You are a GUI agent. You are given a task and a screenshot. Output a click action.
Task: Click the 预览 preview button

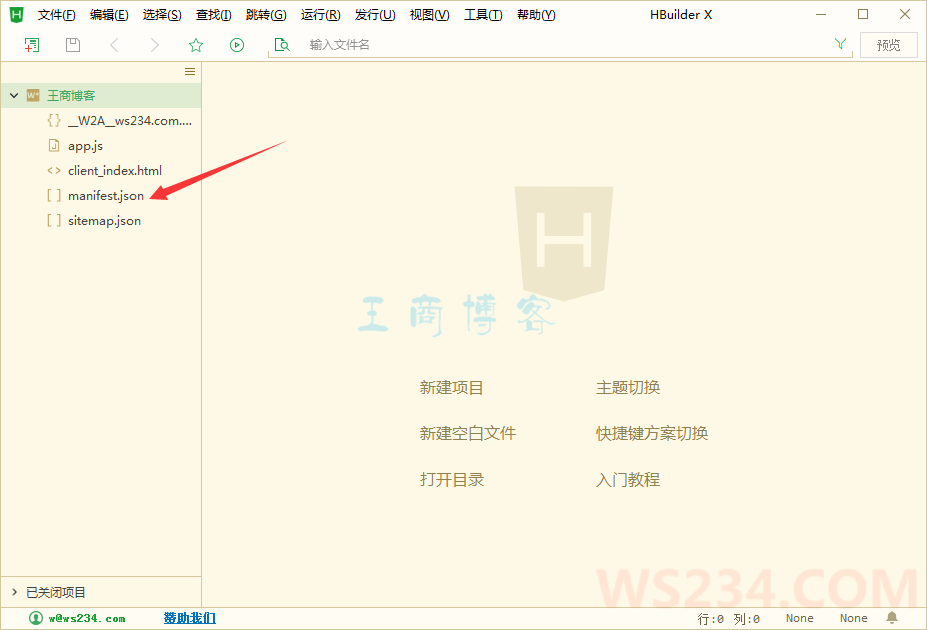tap(889, 45)
